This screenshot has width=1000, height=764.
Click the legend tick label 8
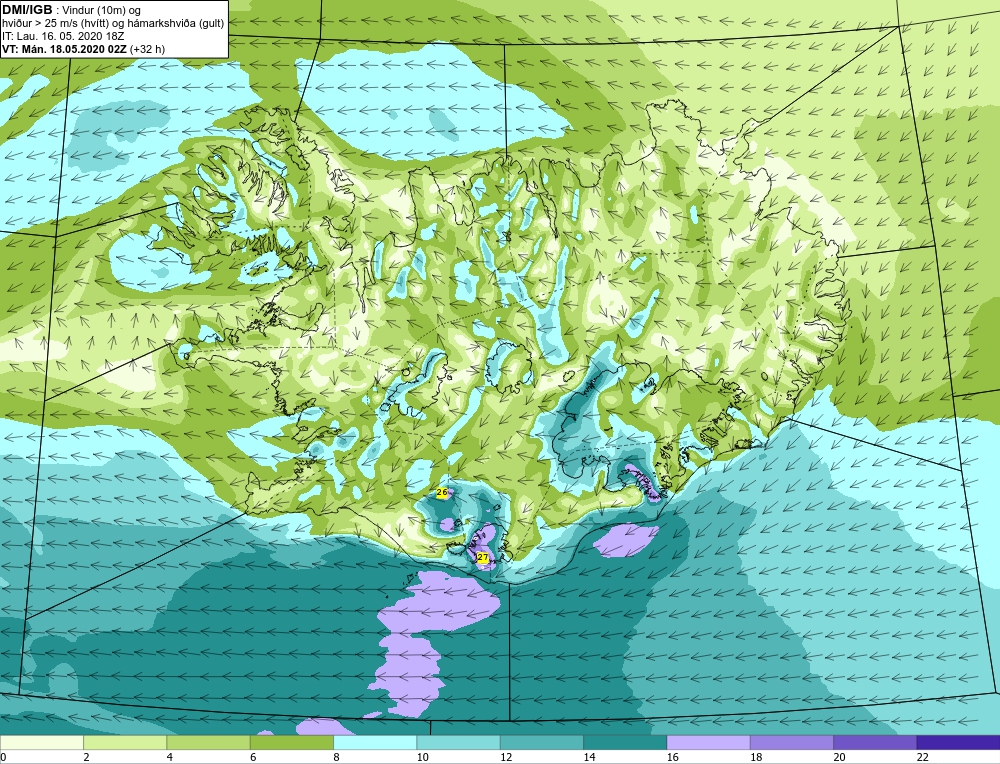point(336,757)
